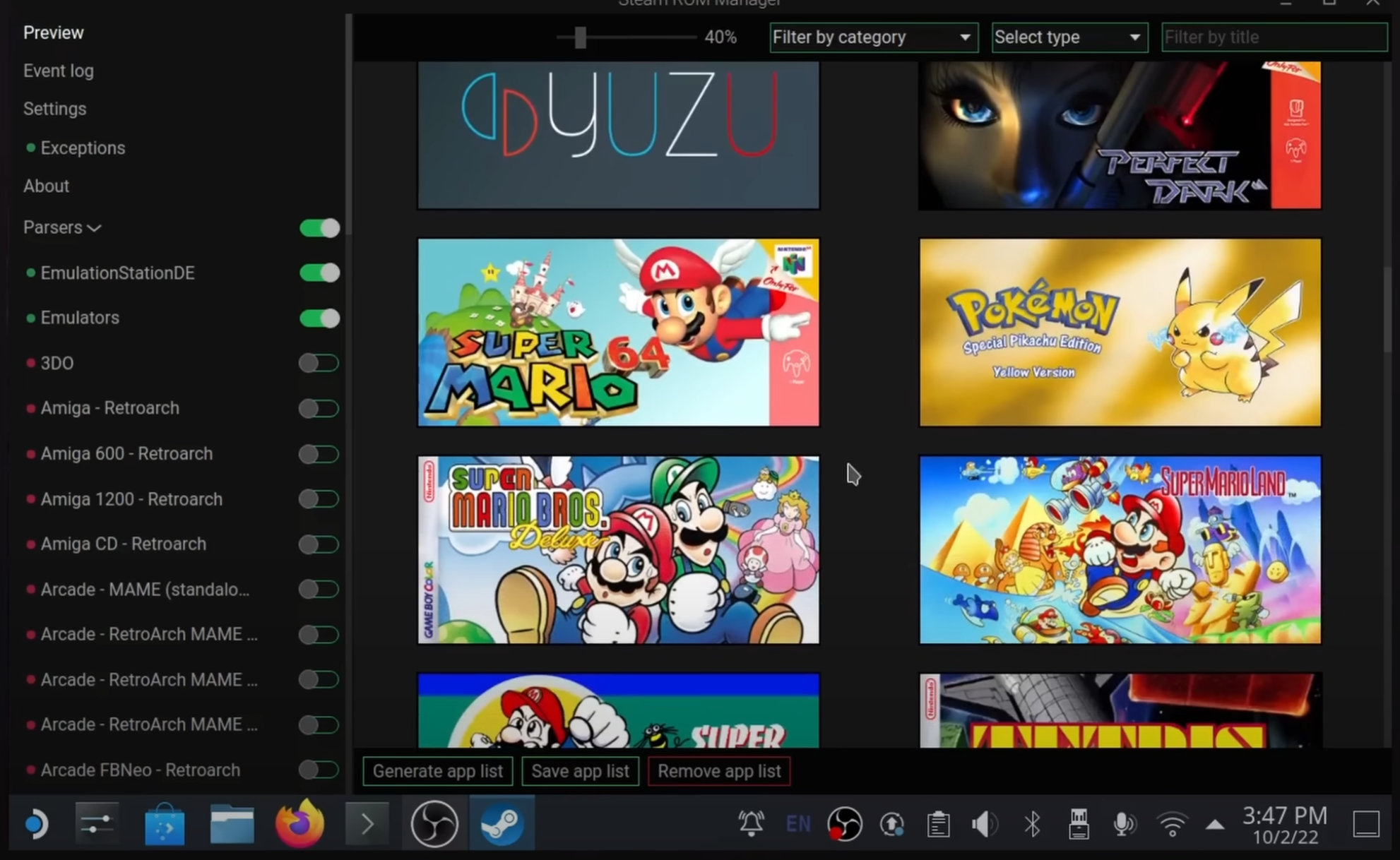Launch Firefox from the taskbar

pos(300,823)
